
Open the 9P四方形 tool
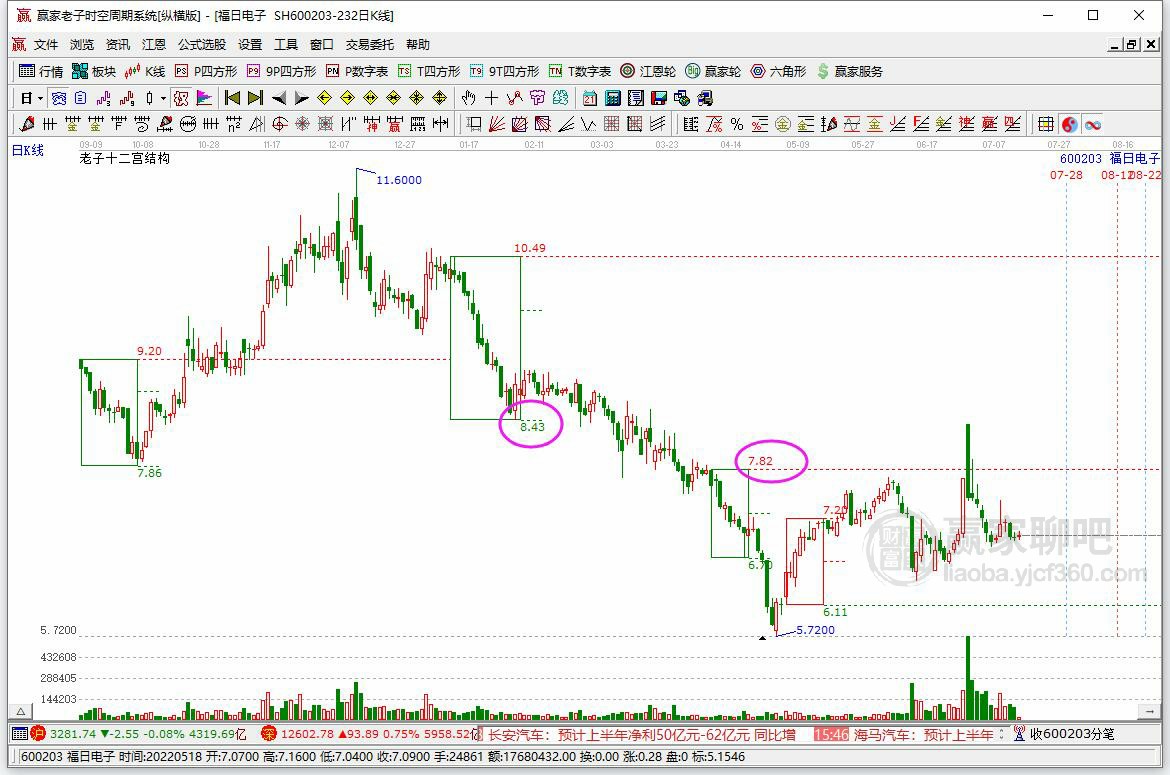pyautogui.click(x=282, y=71)
